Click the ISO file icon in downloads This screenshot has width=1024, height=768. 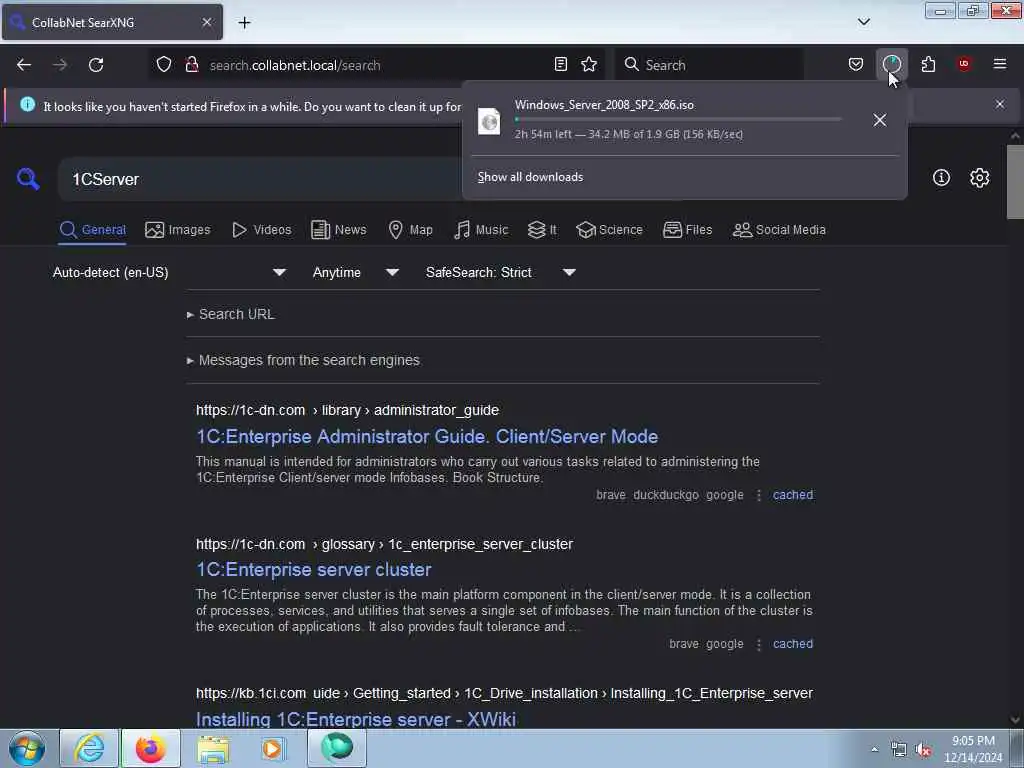coord(489,121)
